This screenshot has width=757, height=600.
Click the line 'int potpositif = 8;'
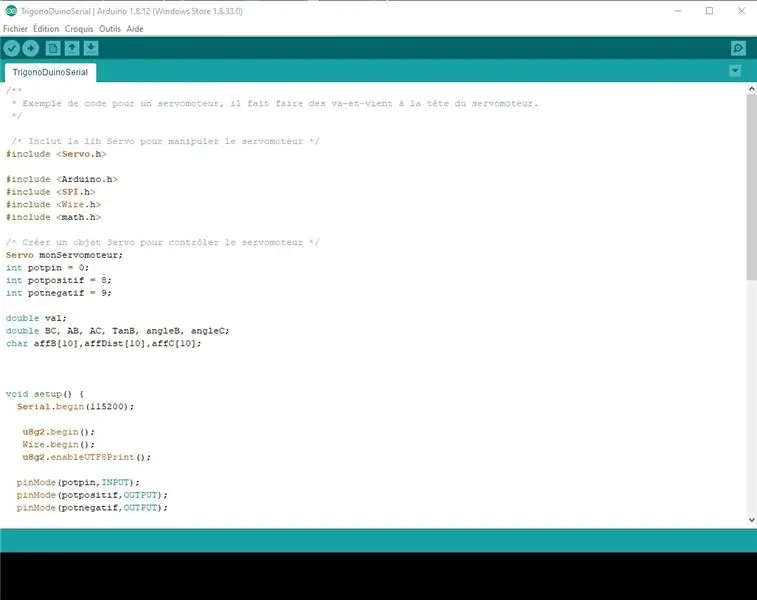tap(58, 280)
